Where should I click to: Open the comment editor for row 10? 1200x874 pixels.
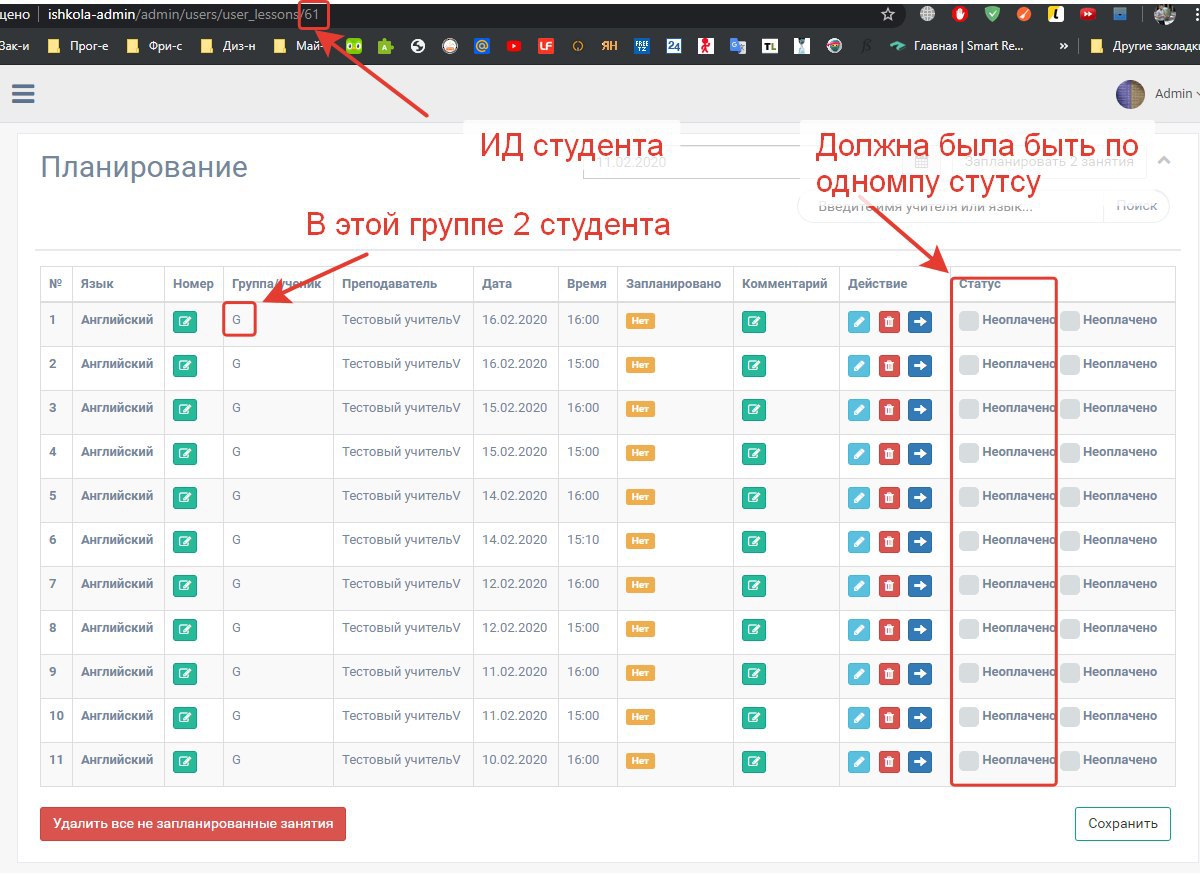pyautogui.click(x=754, y=718)
